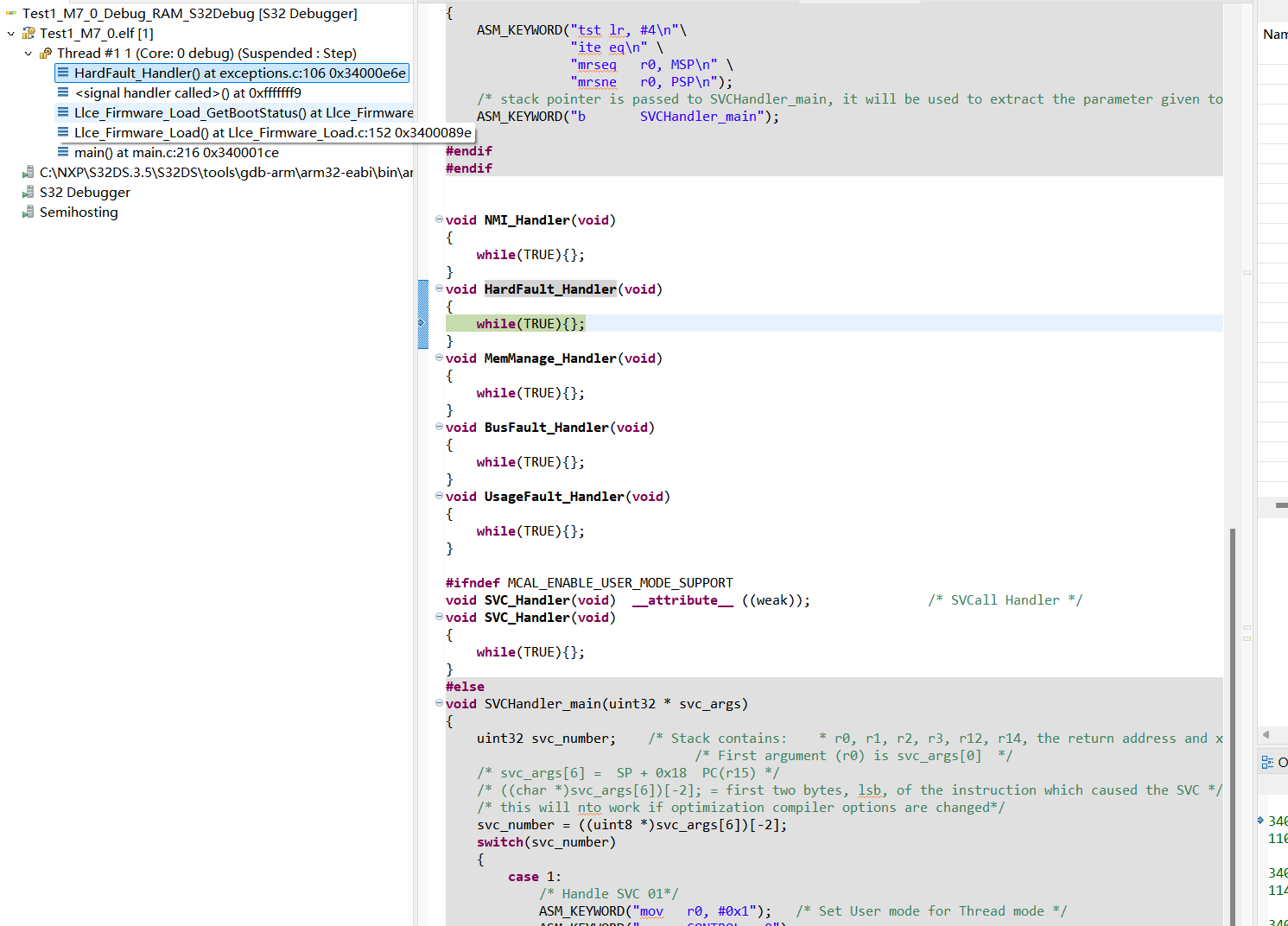Click the outline icon on the lower-right panel tab
This screenshot has width=1288, height=926.
point(1267,762)
